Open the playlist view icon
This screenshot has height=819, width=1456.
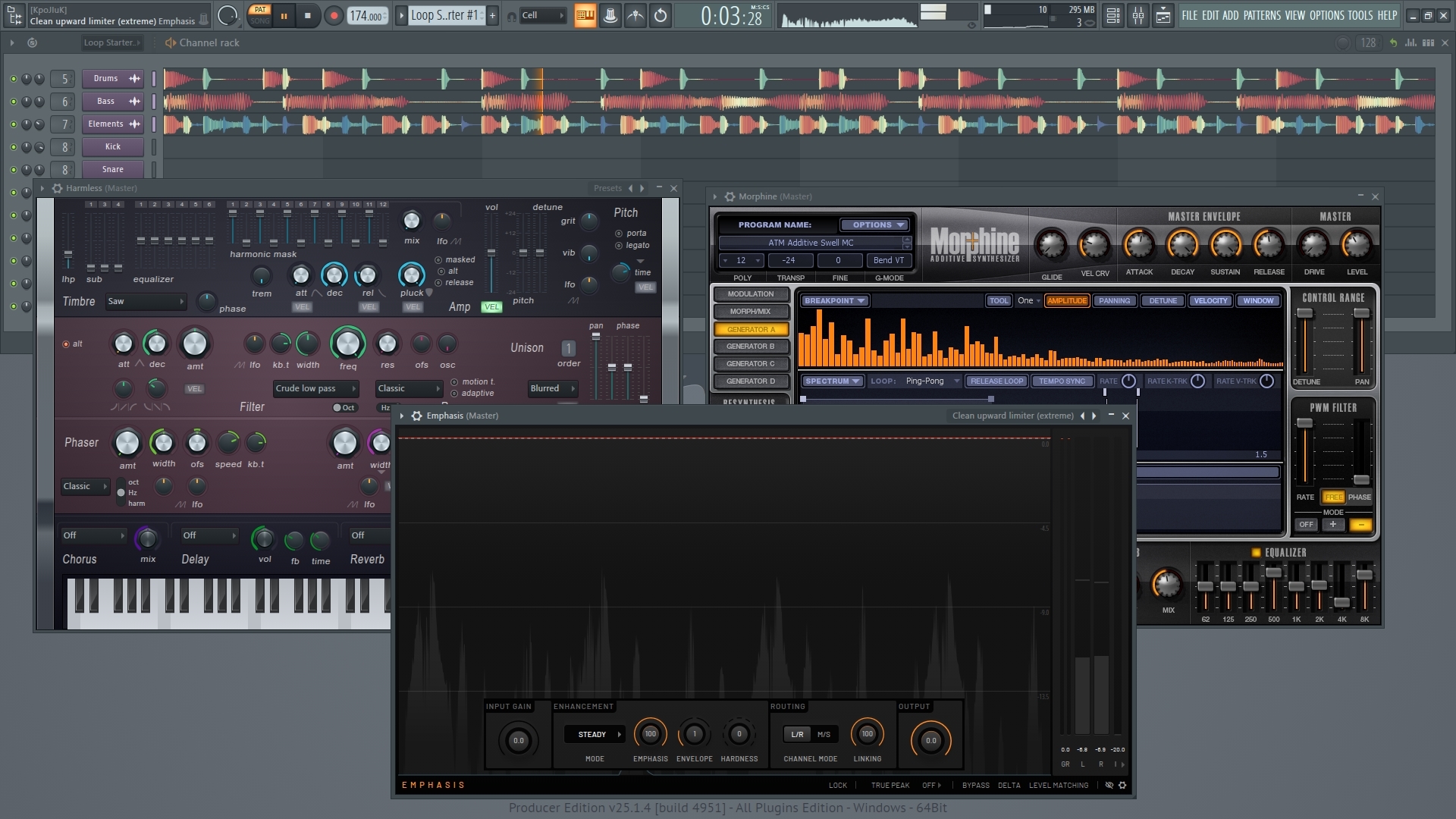tap(1112, 16)
